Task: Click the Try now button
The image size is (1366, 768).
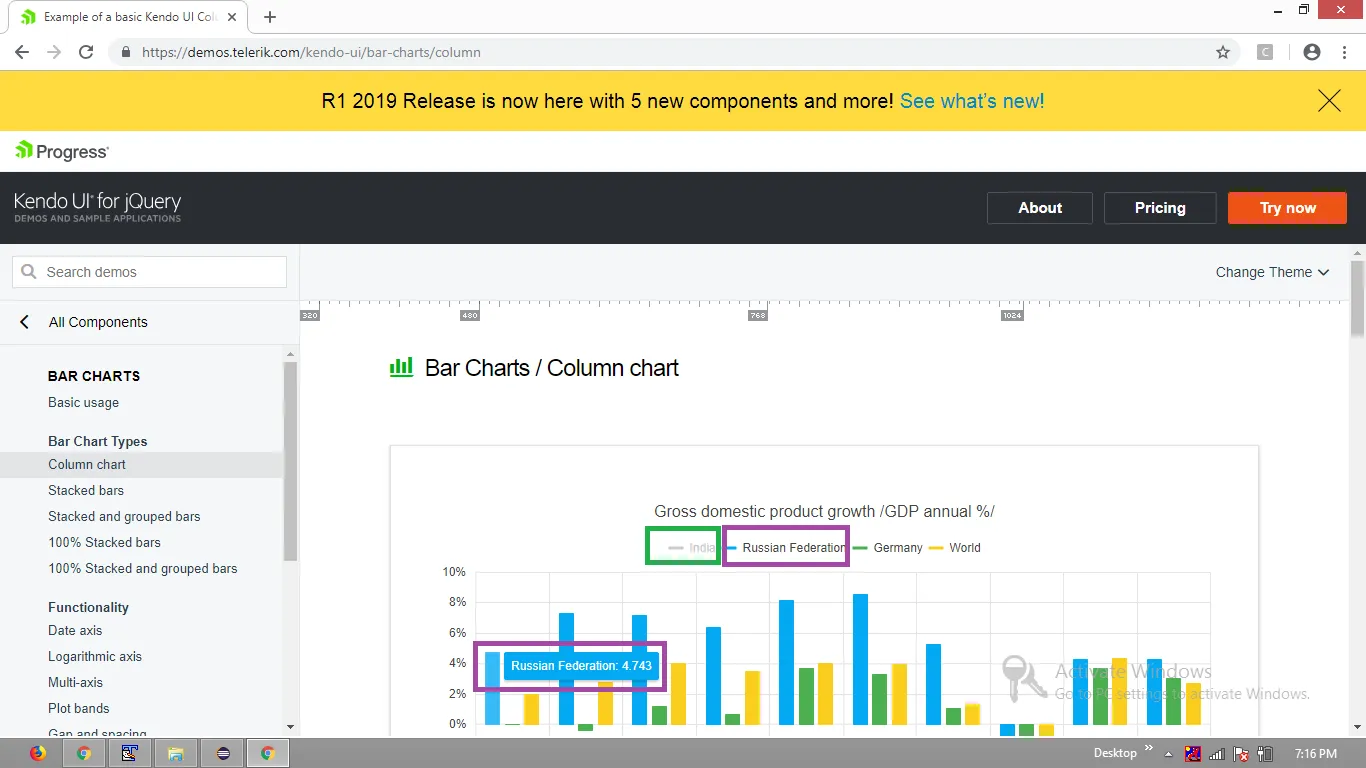Action: 1287,208
